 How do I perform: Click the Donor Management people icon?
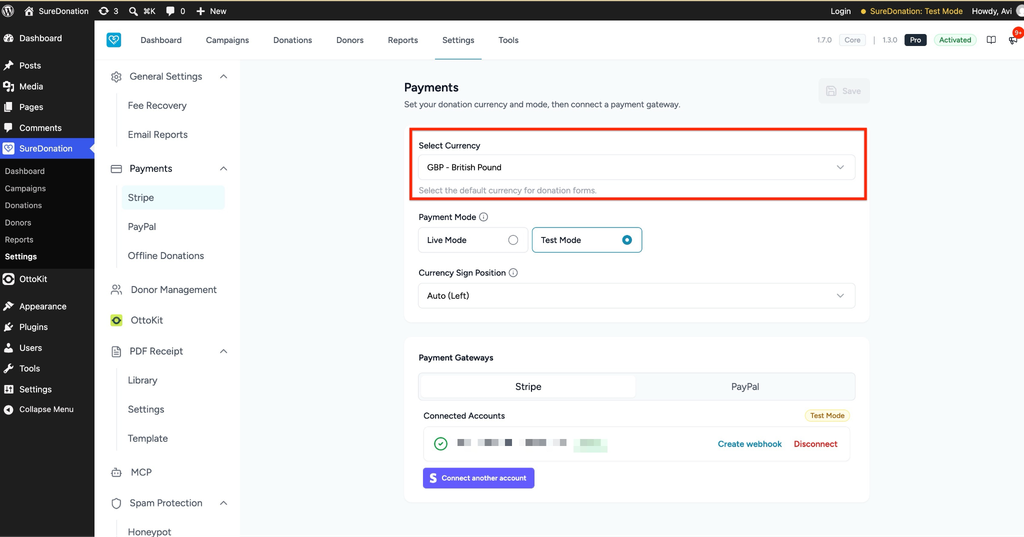pos(116,290)
